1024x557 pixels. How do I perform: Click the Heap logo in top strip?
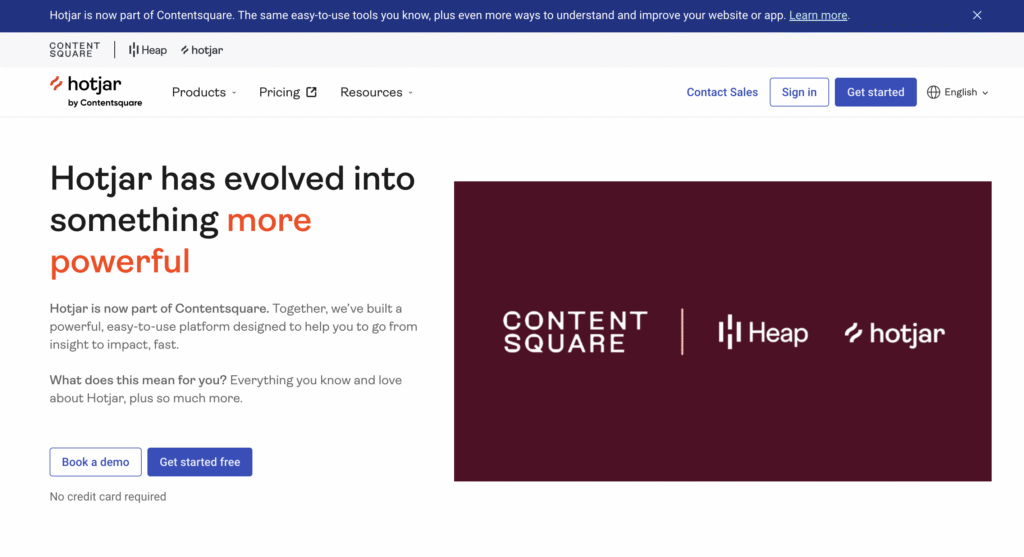click(x=148, y=50)
